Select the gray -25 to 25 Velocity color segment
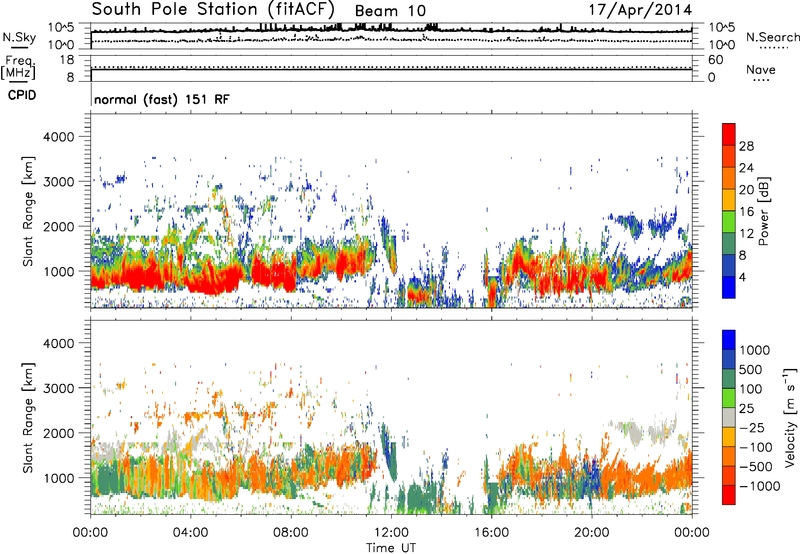The width and height of the screenshot is (800, 554). (729, 417)
